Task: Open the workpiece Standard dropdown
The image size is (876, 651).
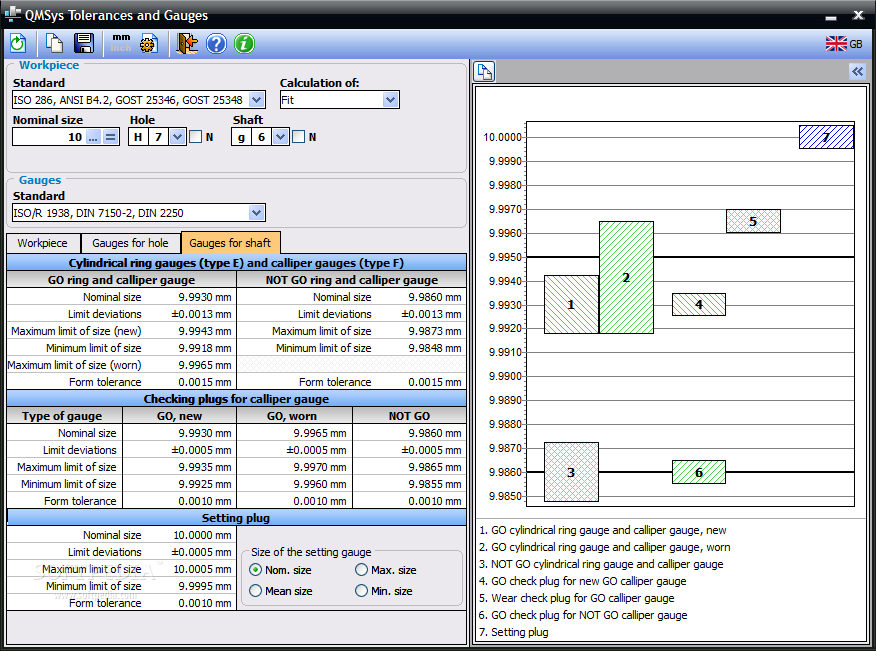Action: (x=256, y=100)
